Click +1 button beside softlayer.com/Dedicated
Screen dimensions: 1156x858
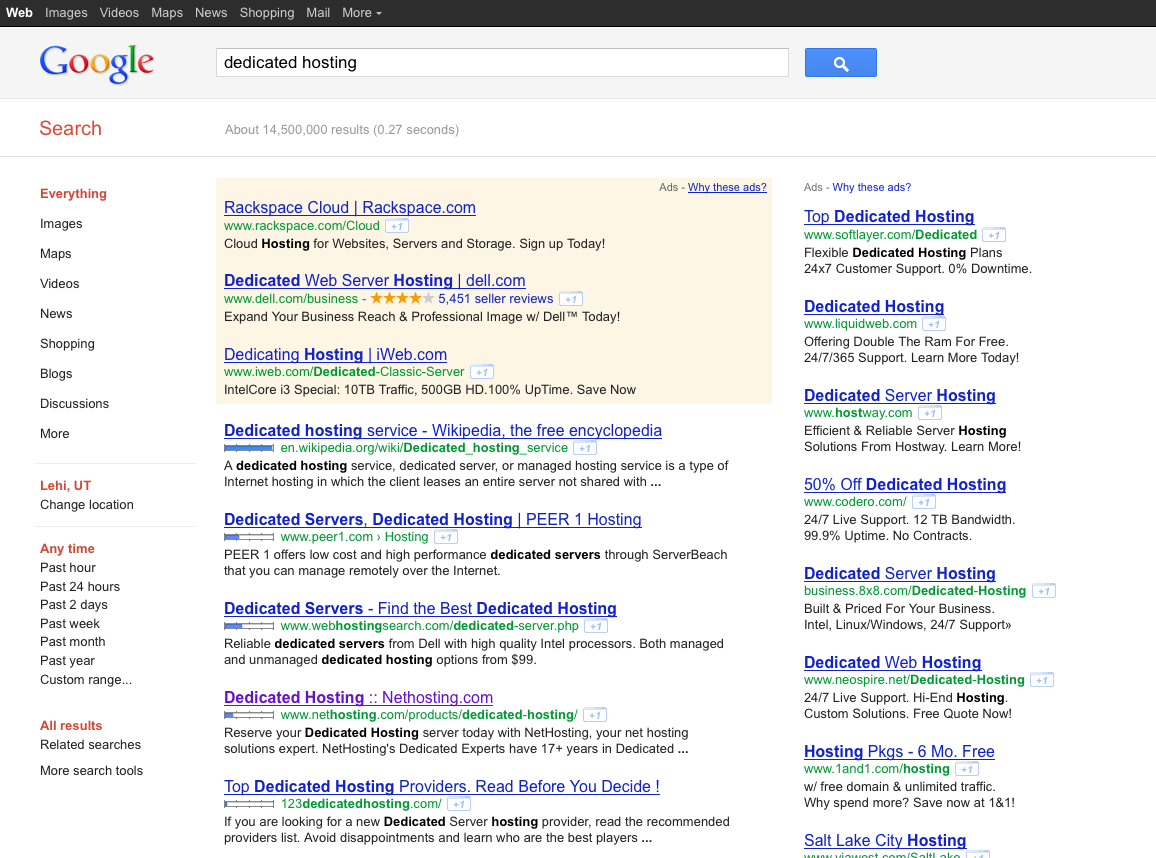point(995,235)
